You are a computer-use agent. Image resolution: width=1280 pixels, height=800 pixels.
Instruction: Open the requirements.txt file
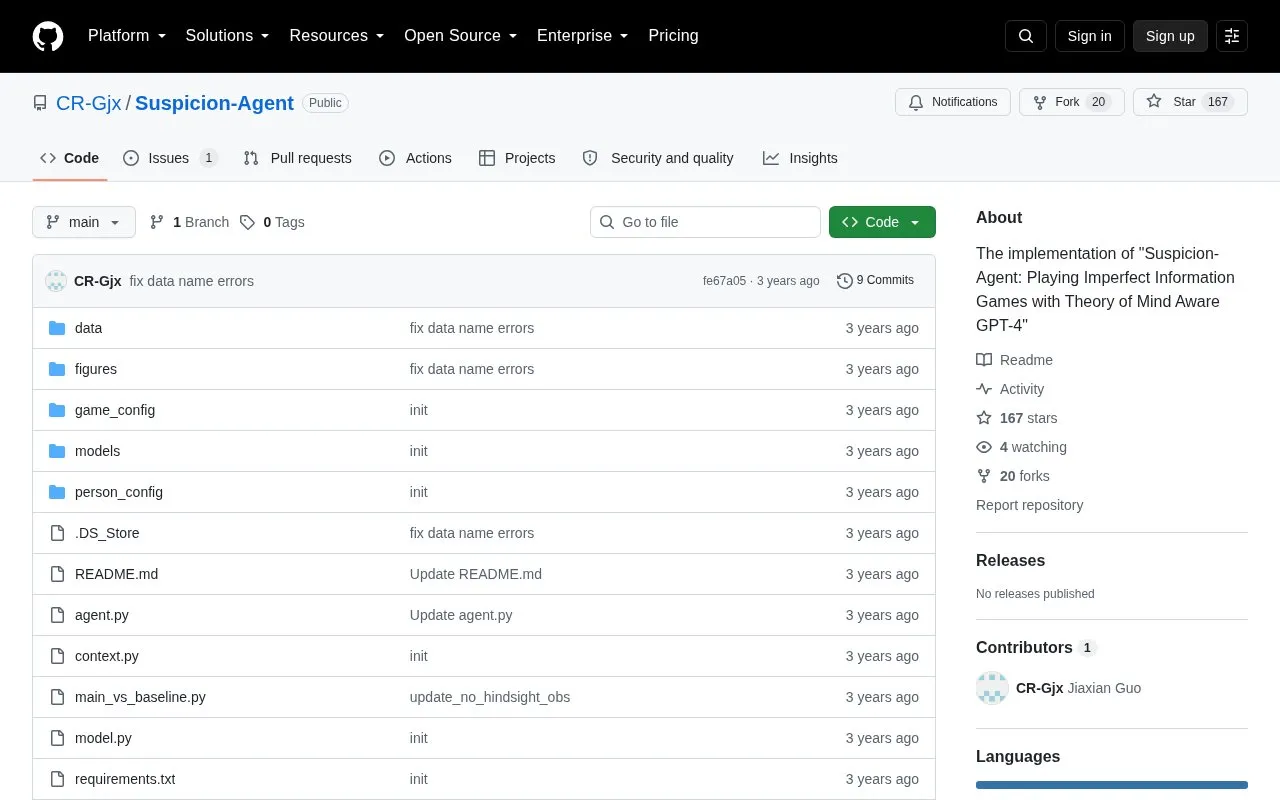click(x=125, y=779)
